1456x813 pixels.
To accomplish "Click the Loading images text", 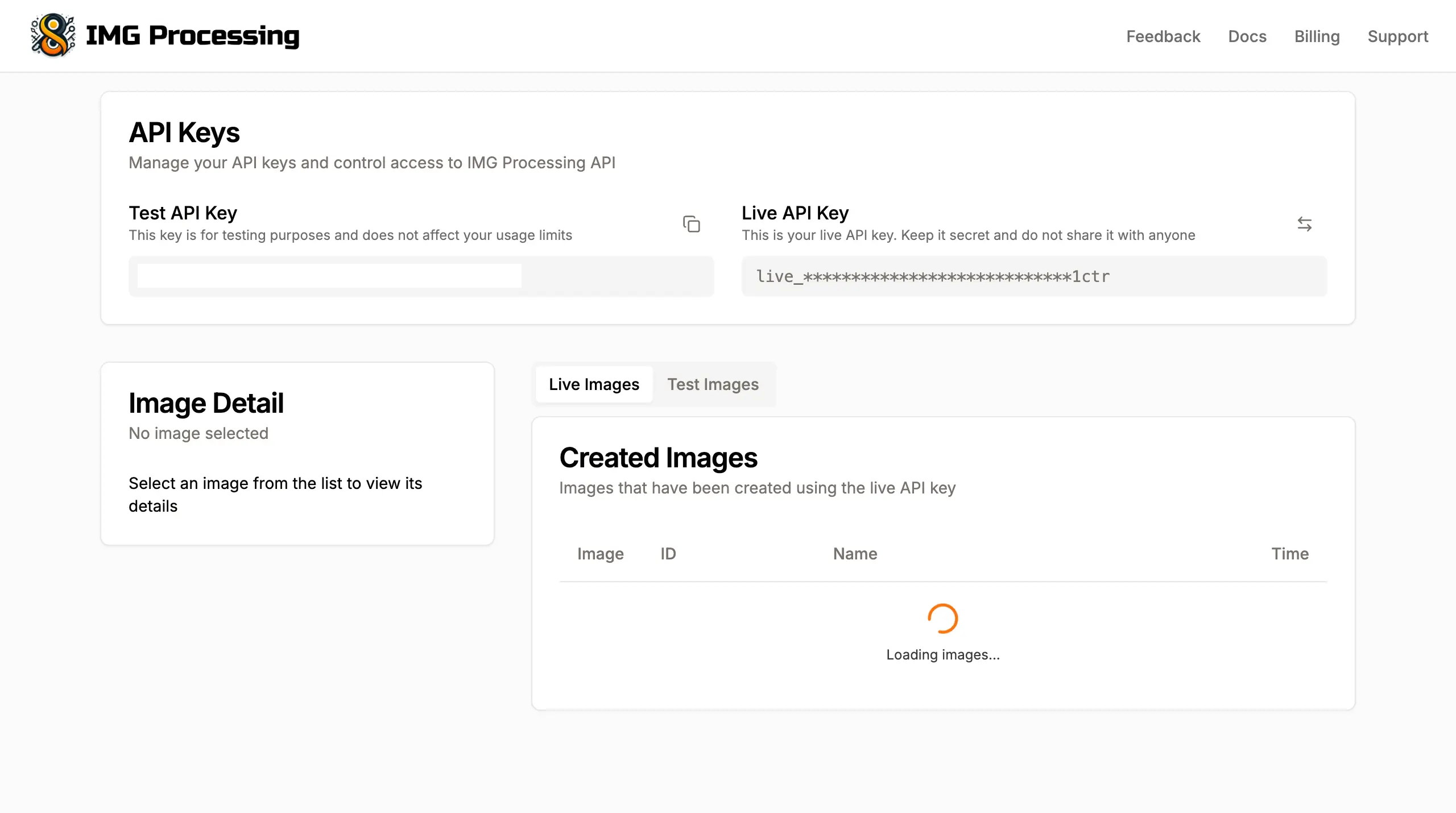I will click(x=942, y=655).
